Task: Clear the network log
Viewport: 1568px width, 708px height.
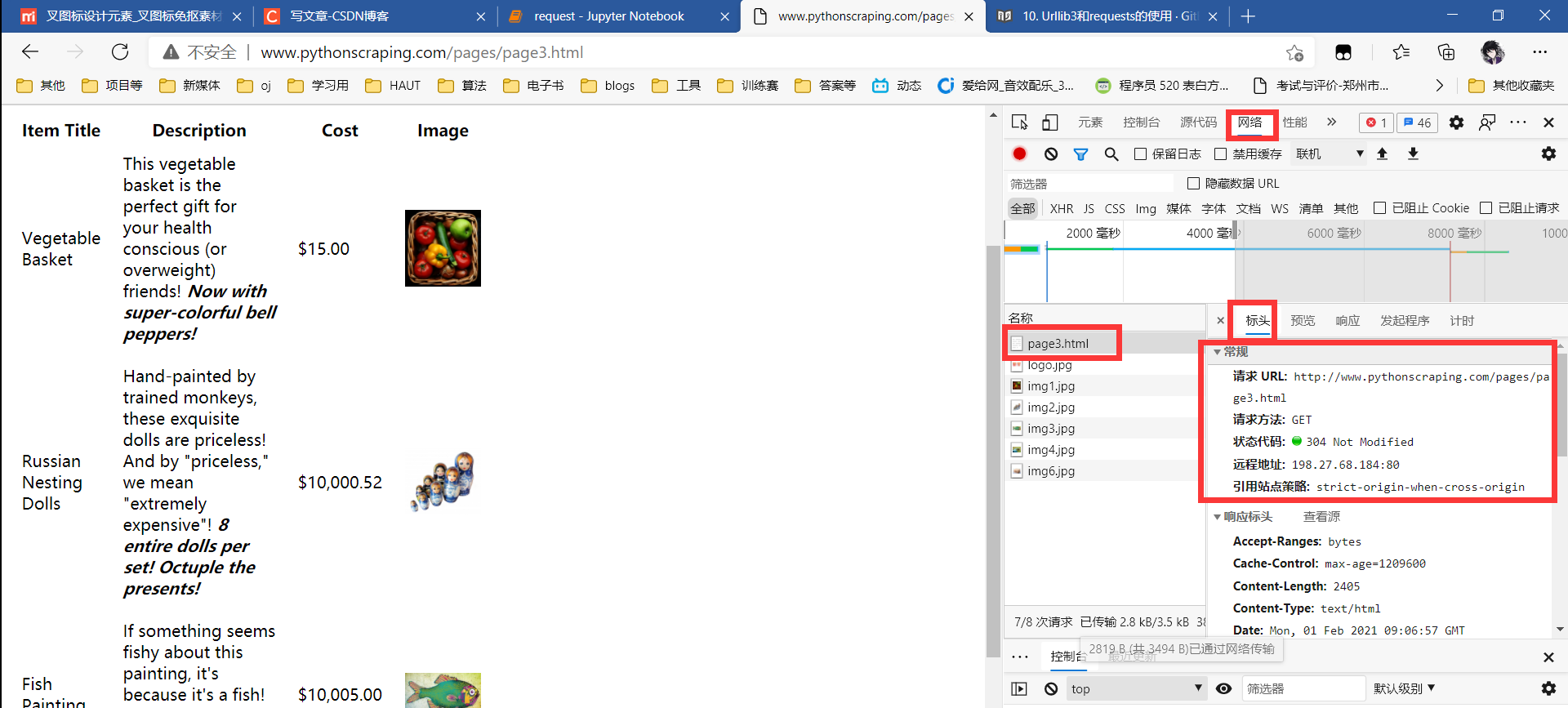Action: 1051,154
